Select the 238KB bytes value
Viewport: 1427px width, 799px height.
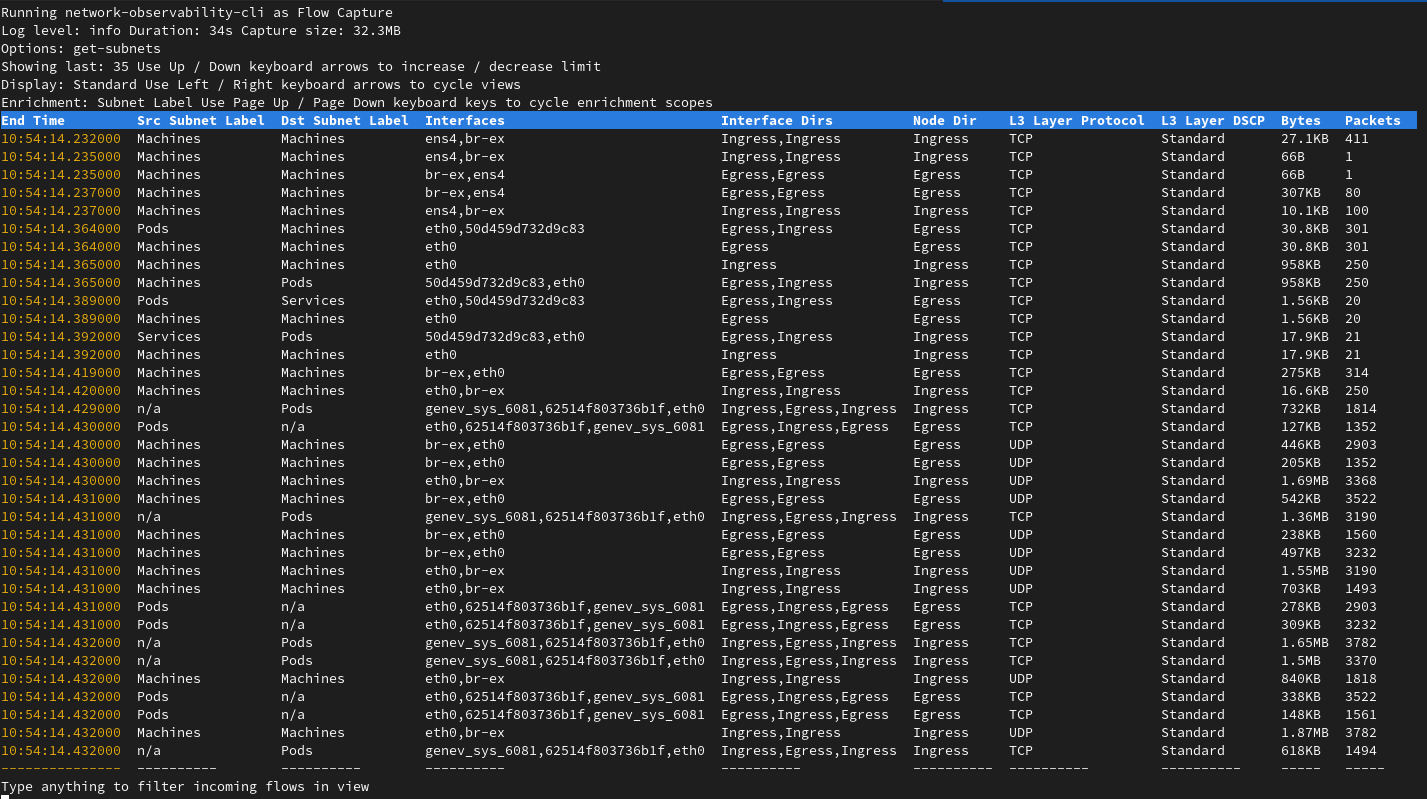click(x=1301, y=534)
